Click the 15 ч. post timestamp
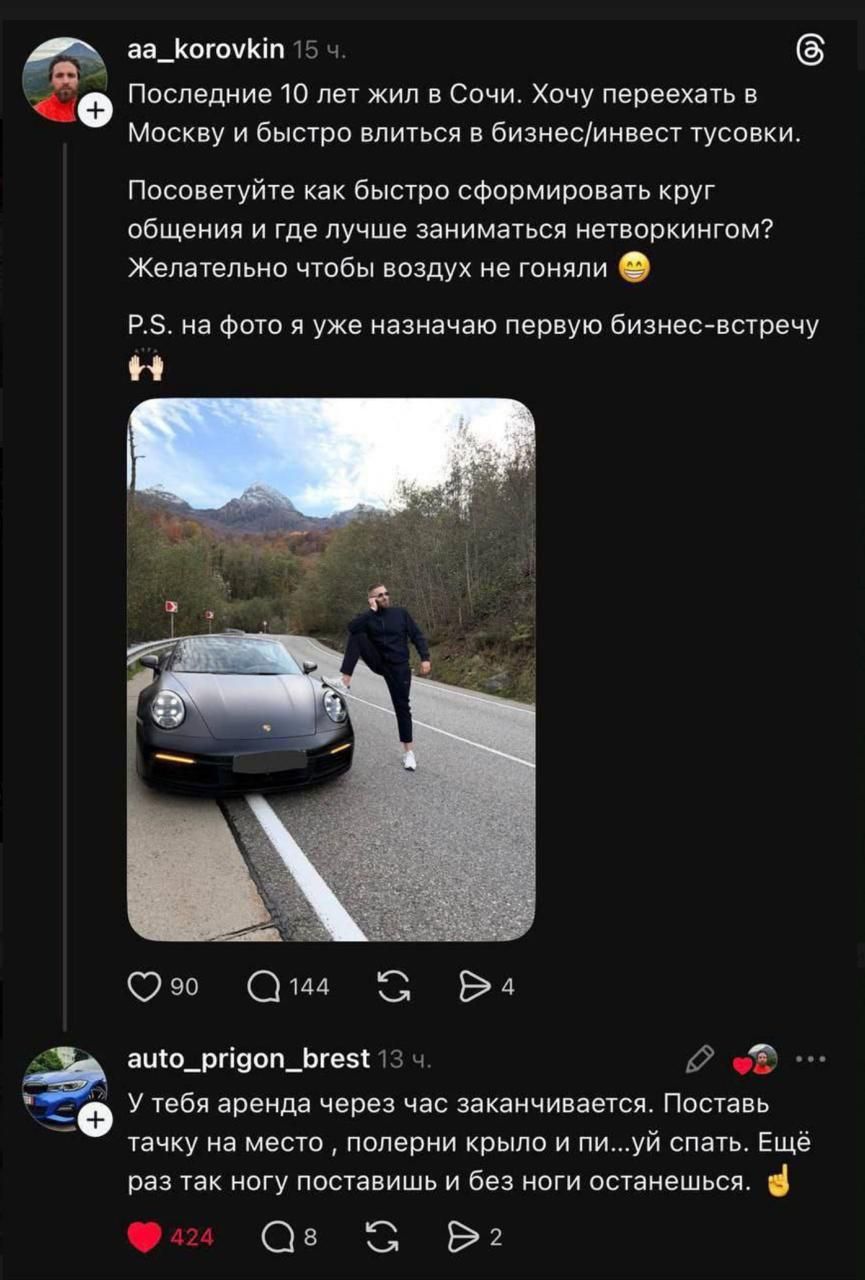Image resolution: width=865 pixels, height=1280 pixels. [322, 50]
